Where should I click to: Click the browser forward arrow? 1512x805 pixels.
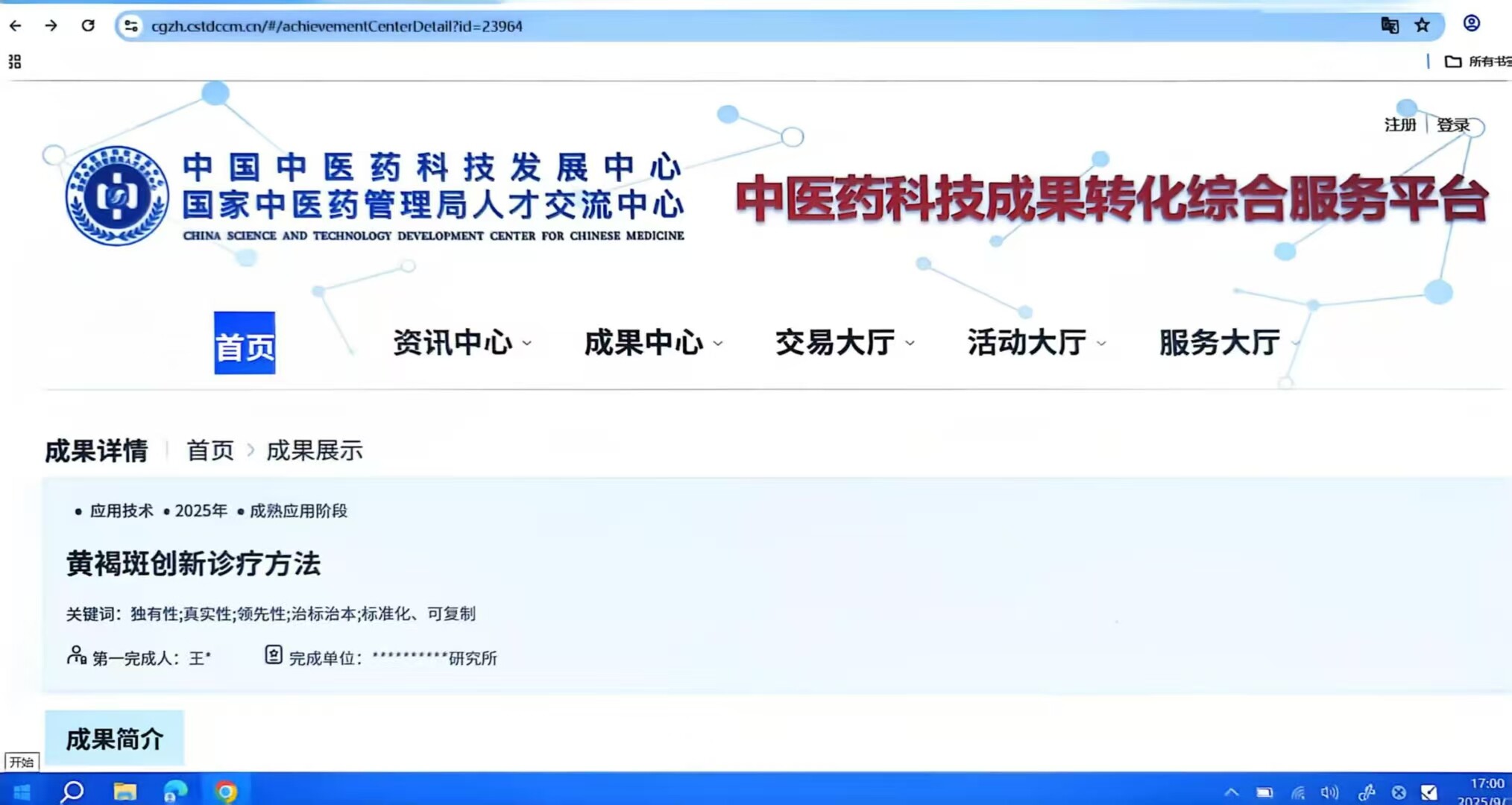(x=51, y=26)
